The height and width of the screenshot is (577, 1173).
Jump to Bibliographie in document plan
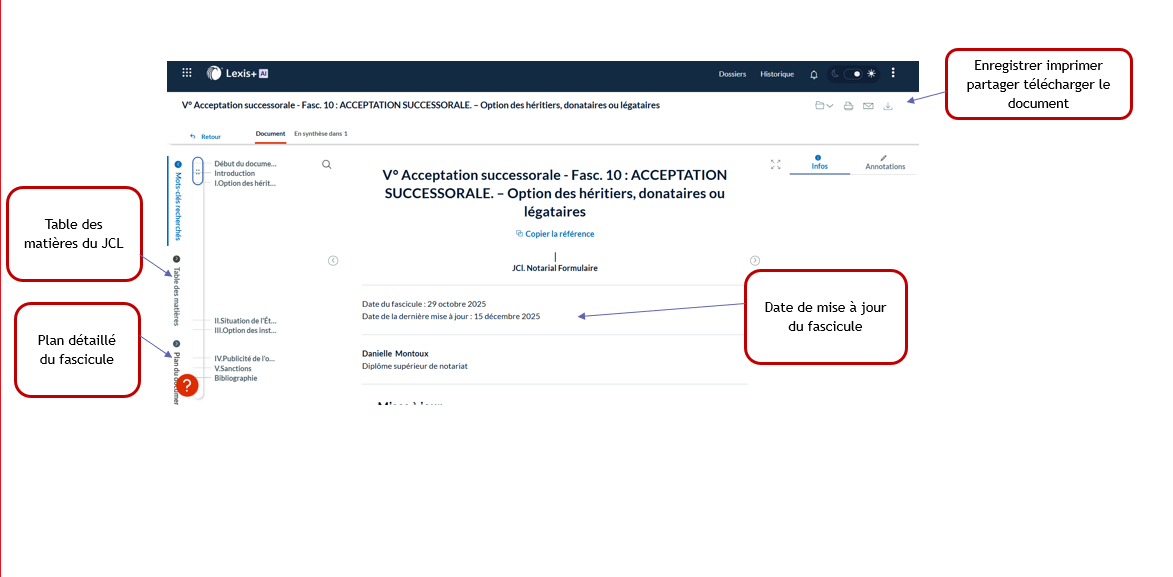(x=236, y=378)
